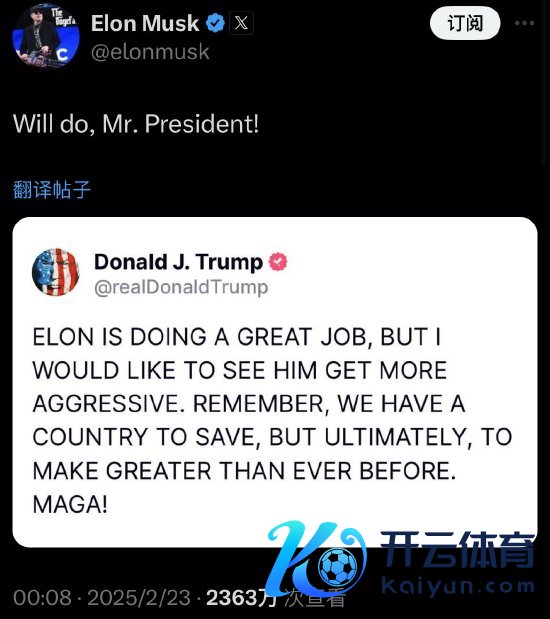Open Elon Musk's profile avatar
The height and width of the screenshot is (619, 550).
(x=46, y=36)
